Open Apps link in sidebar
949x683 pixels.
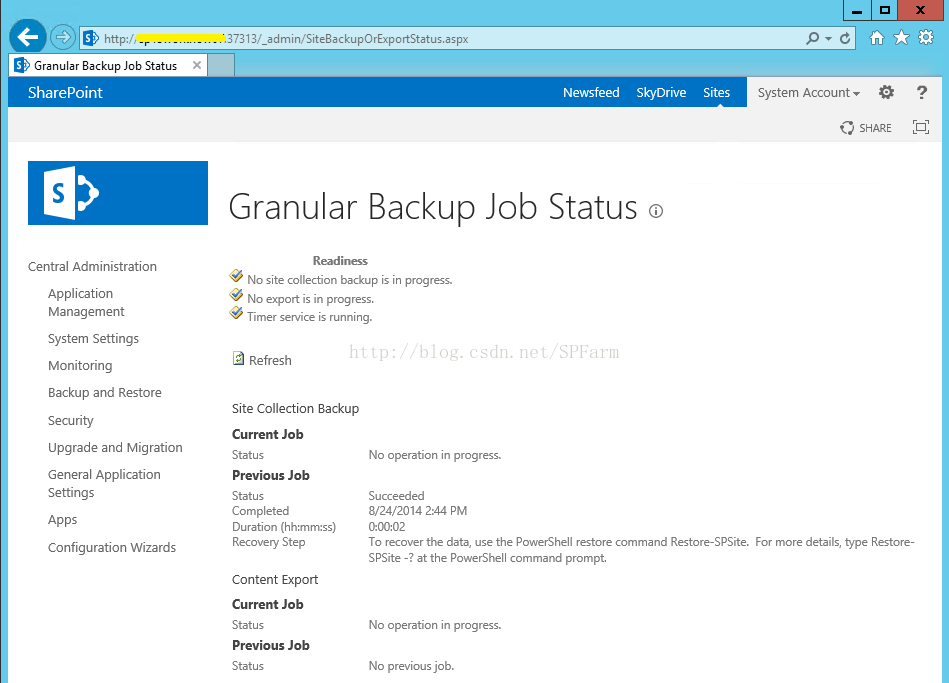point(62,520)
